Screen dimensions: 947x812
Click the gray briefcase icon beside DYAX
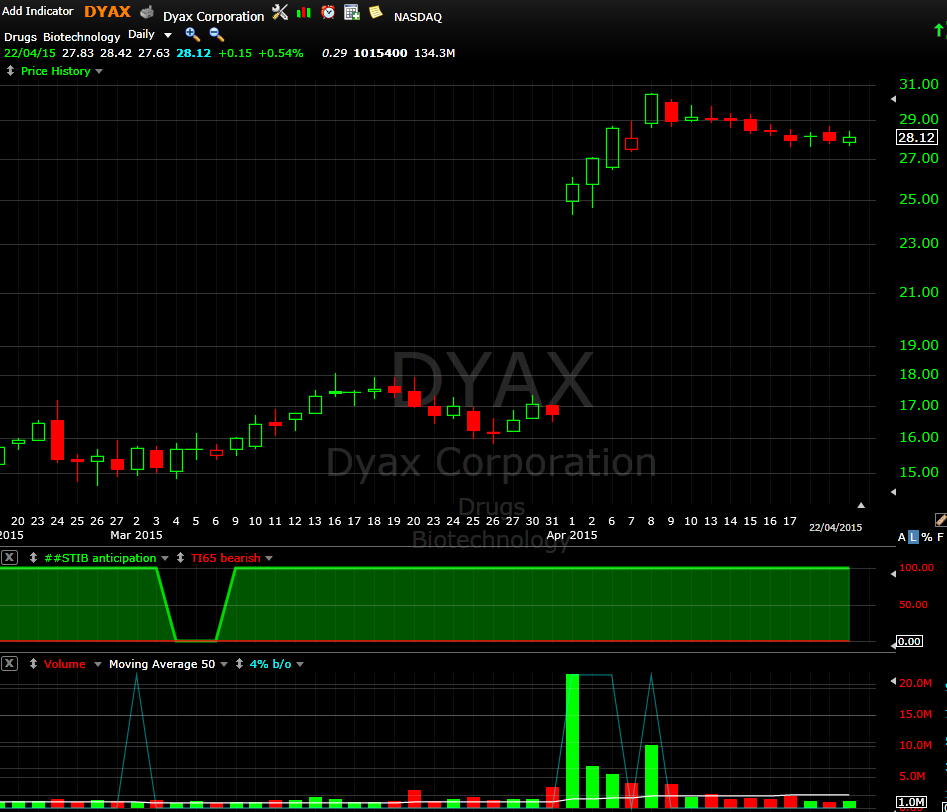coord(147,12)
